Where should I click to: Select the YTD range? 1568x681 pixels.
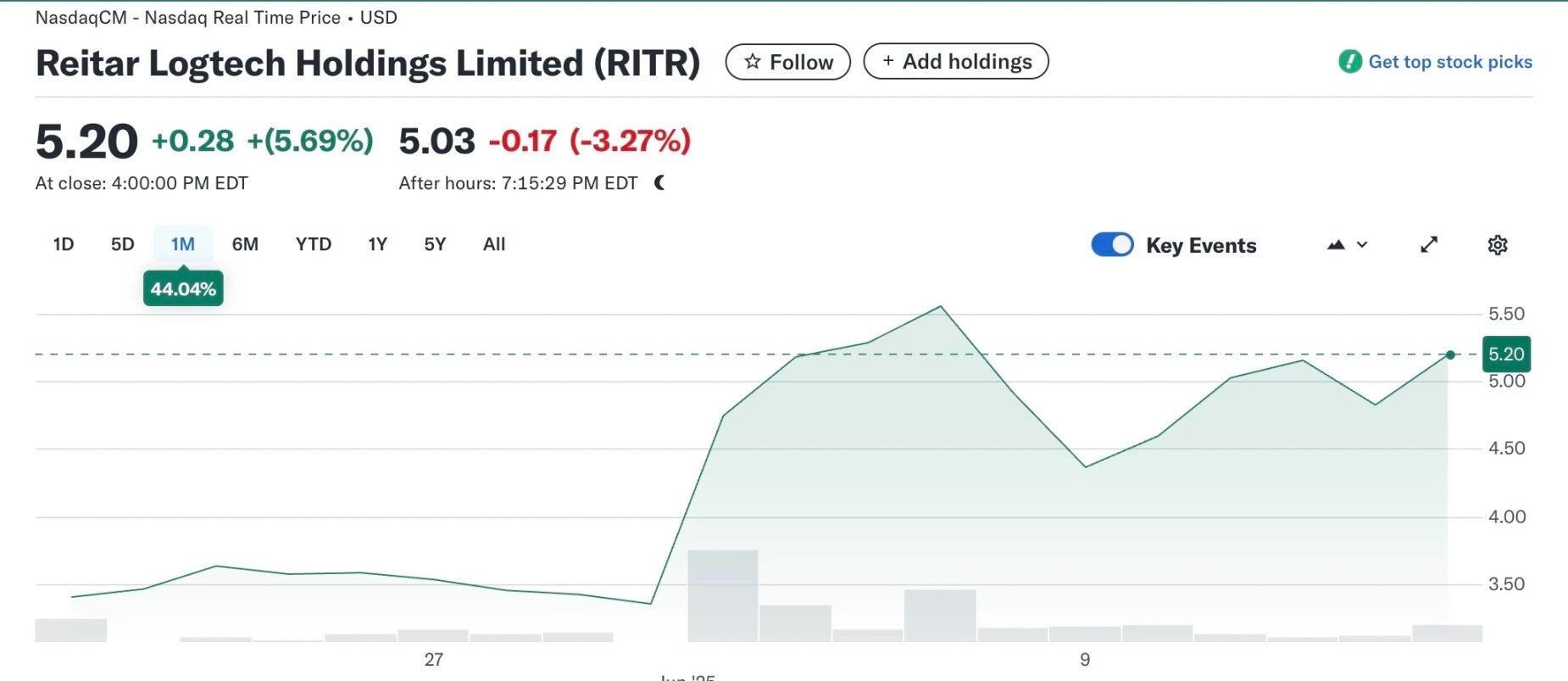tap(314, 244)
